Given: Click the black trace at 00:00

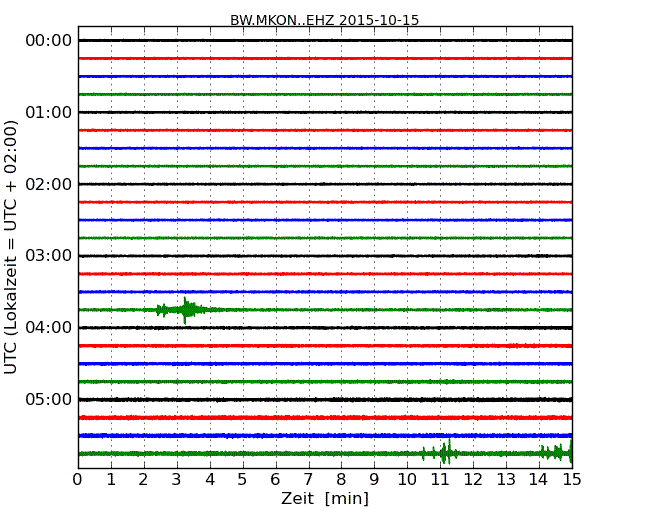Looking at the screenshot, I should (x=325, y=40).
